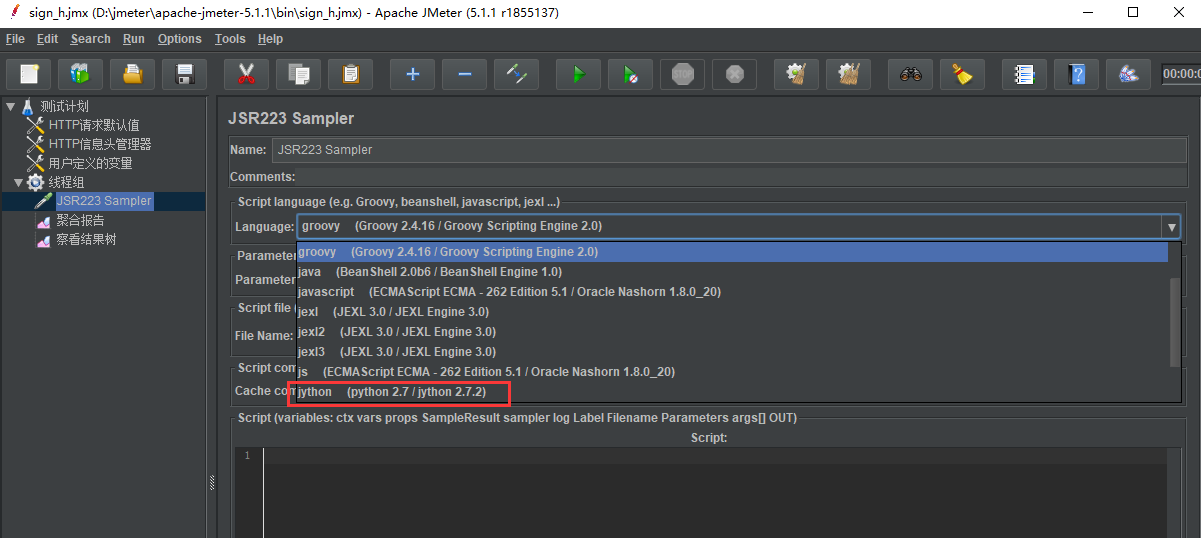The width and height of the screenshot is (1201, 538).
Task: Choose jexl2 option from language list
Action: [x=732, y=332]
